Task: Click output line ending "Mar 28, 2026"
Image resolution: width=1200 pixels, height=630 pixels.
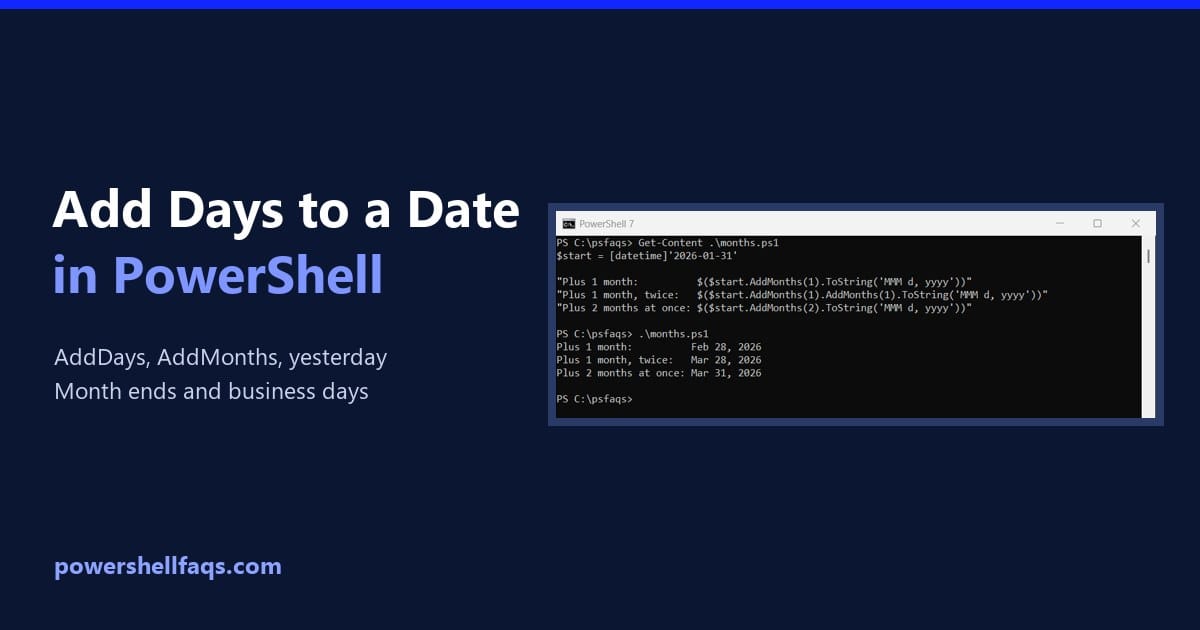Action: 658,360
